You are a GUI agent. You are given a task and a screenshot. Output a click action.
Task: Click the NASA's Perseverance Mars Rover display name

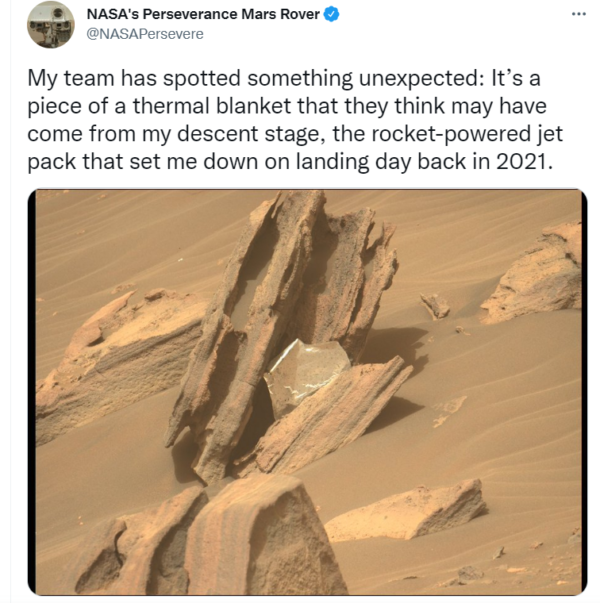point(203,14)
